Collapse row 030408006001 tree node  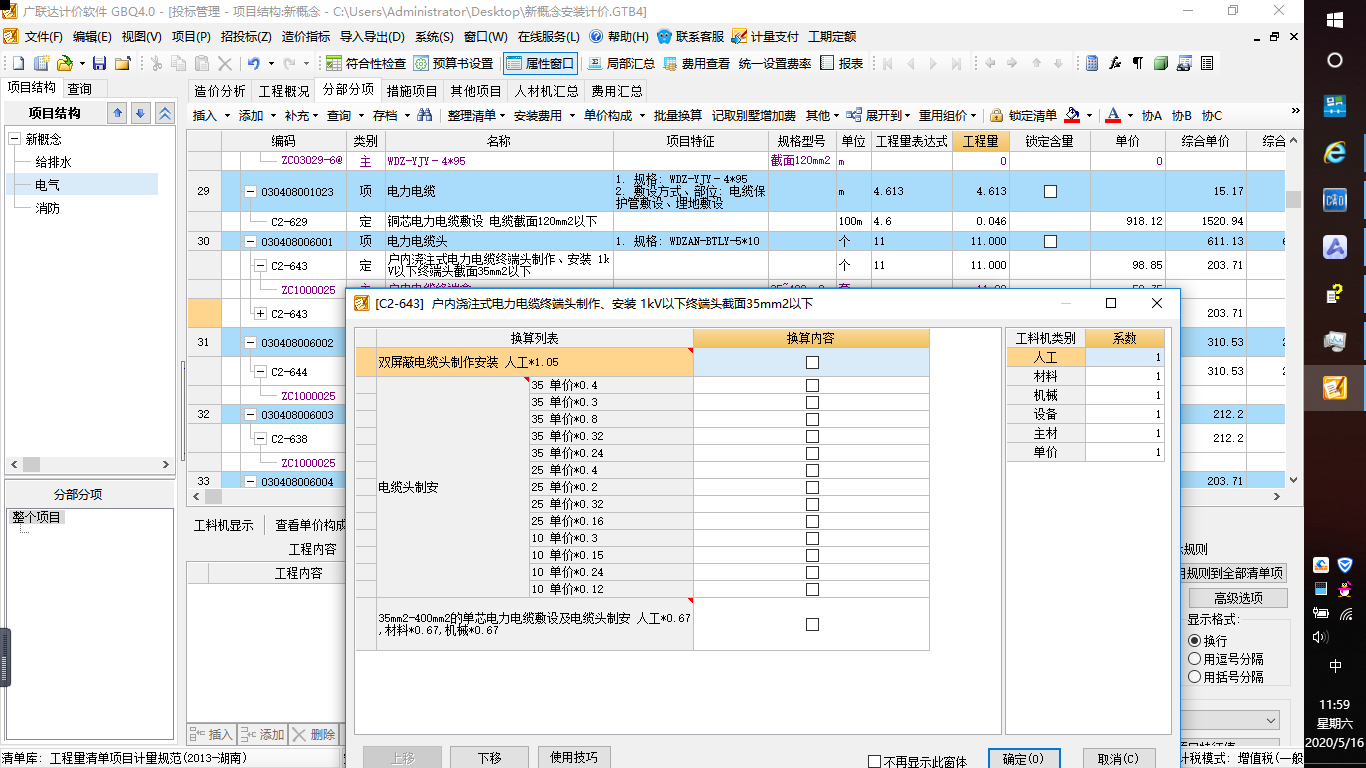click(250, 242)
